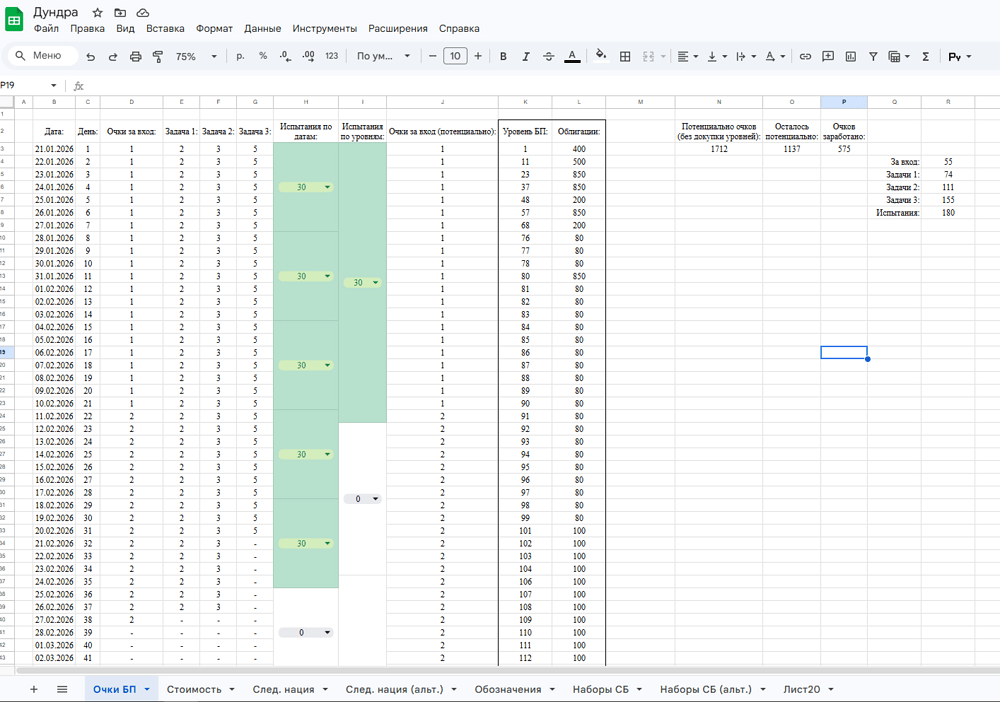Open the 30 dropdown chip in column I
The image size is (1000, 702).
(361, 283)
